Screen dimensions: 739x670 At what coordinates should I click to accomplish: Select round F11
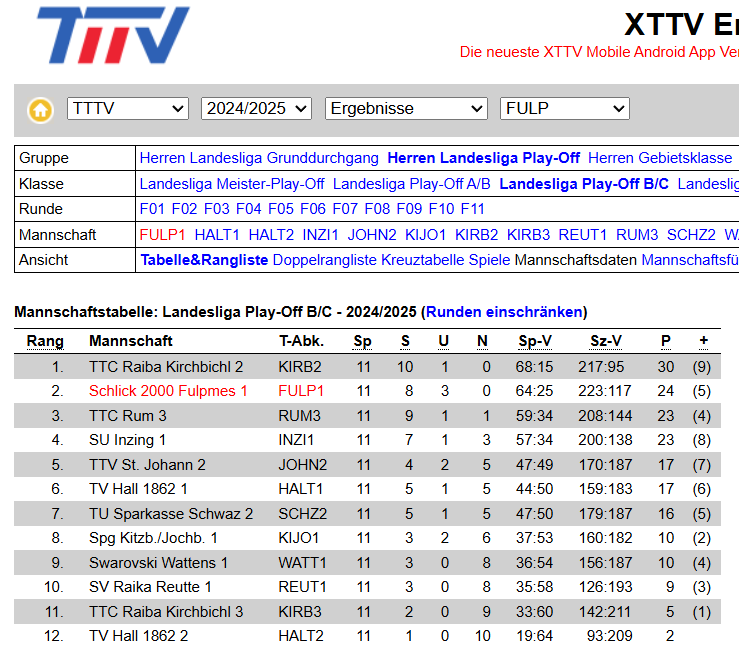pyautogui.click(x=472, y=209)
